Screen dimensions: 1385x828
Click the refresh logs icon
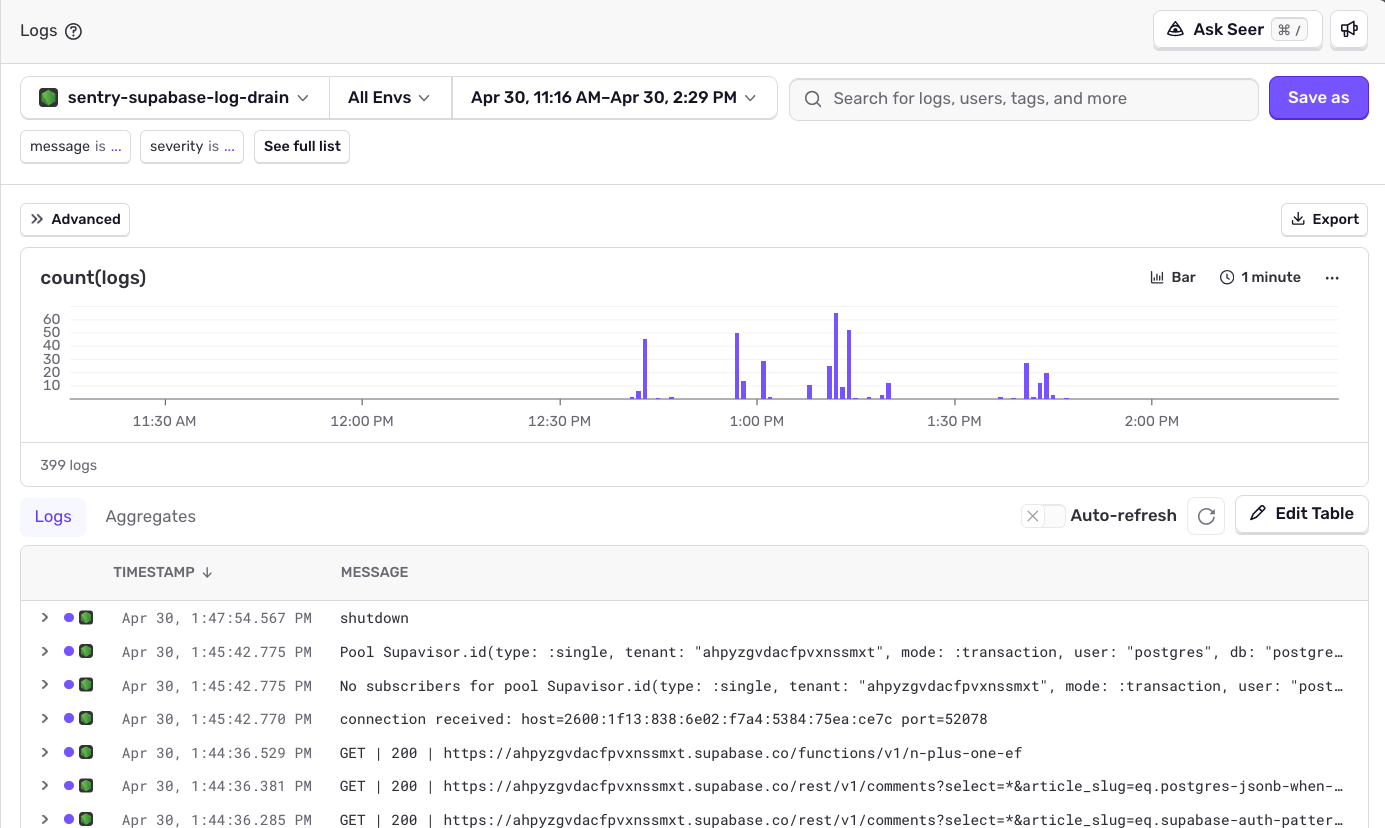click(x=1206, y=516)
